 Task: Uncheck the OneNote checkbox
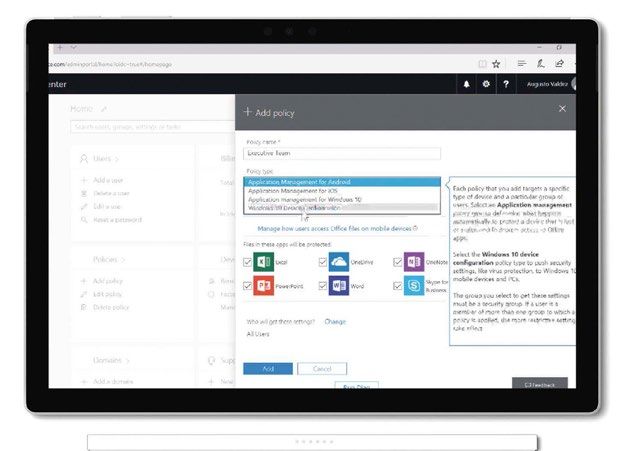tap(397, 262)
